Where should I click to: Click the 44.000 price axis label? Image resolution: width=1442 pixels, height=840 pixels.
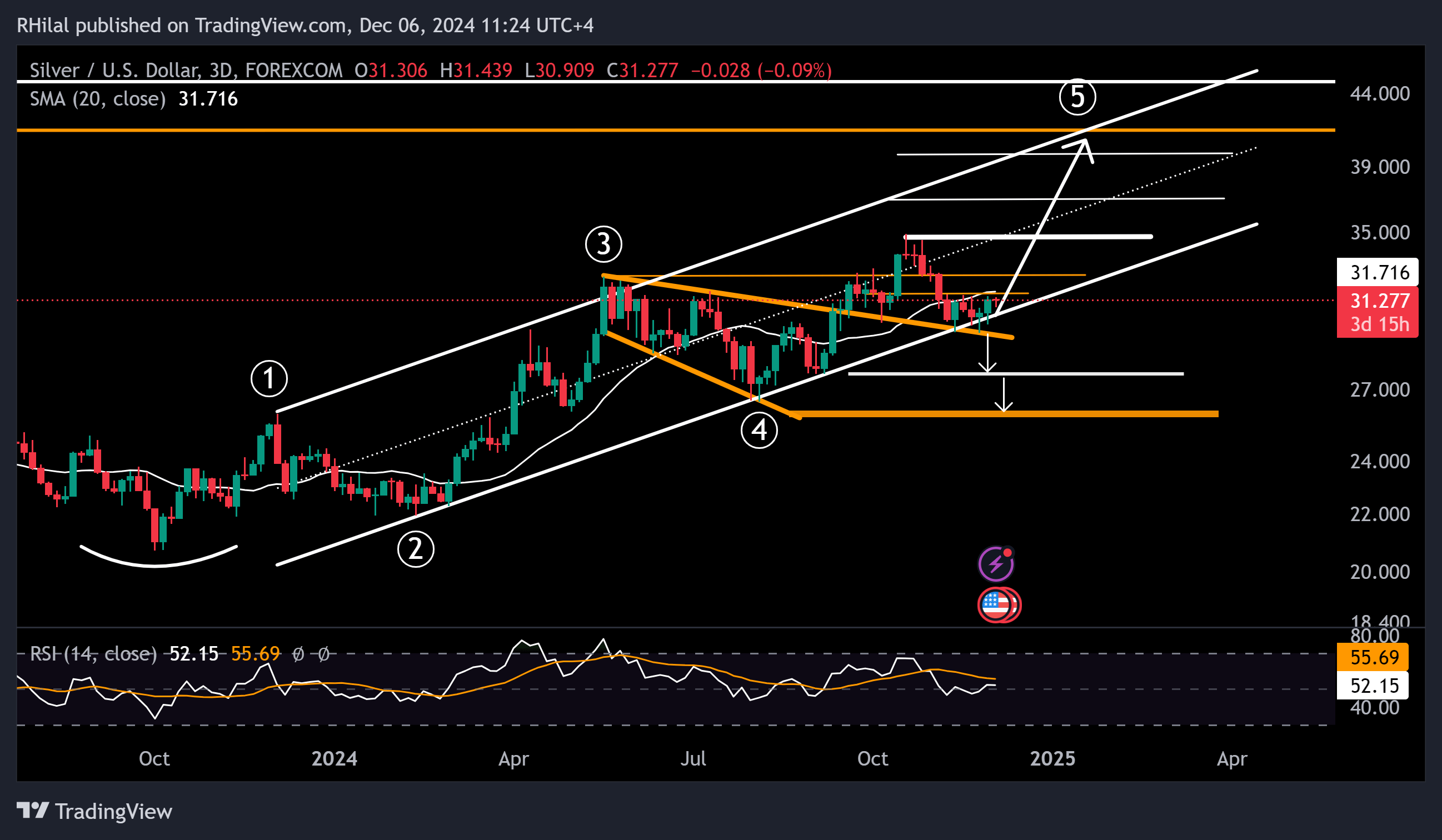(x=1380, y=93)
